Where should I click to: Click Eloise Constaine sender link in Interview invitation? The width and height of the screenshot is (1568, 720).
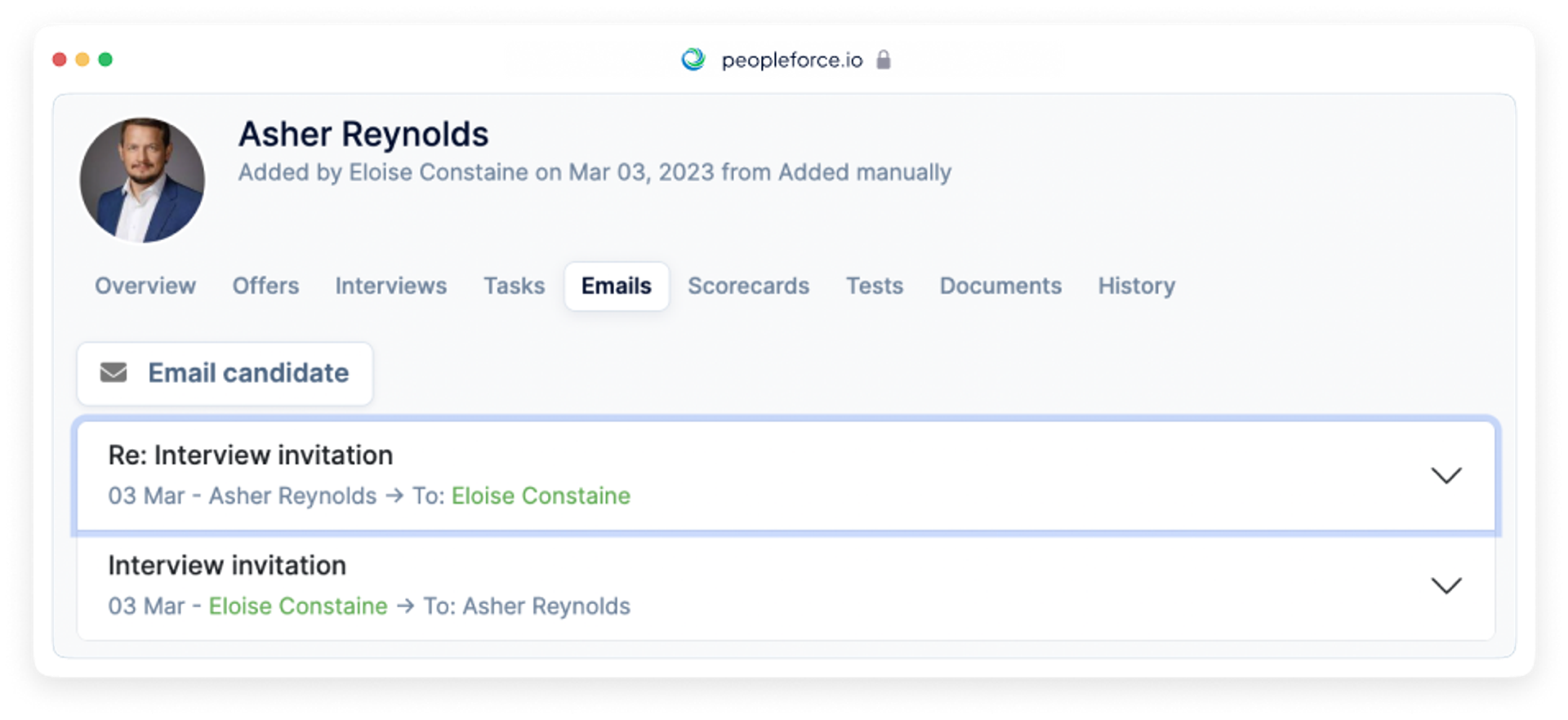[298, 606]
